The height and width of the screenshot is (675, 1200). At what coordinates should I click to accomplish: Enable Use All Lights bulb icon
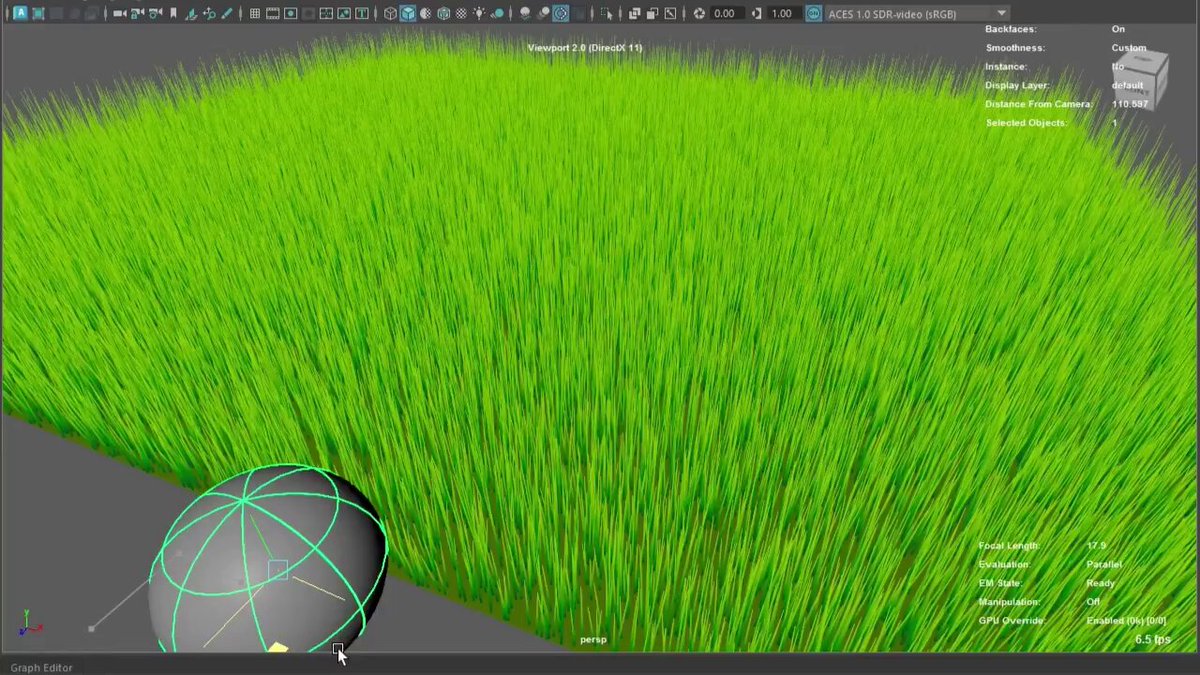(479, 14)
